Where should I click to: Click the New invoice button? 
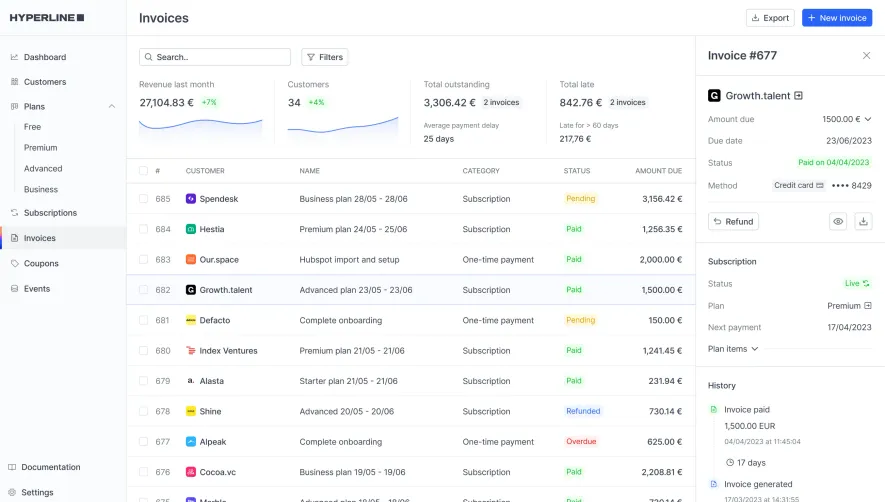[837, 18]
